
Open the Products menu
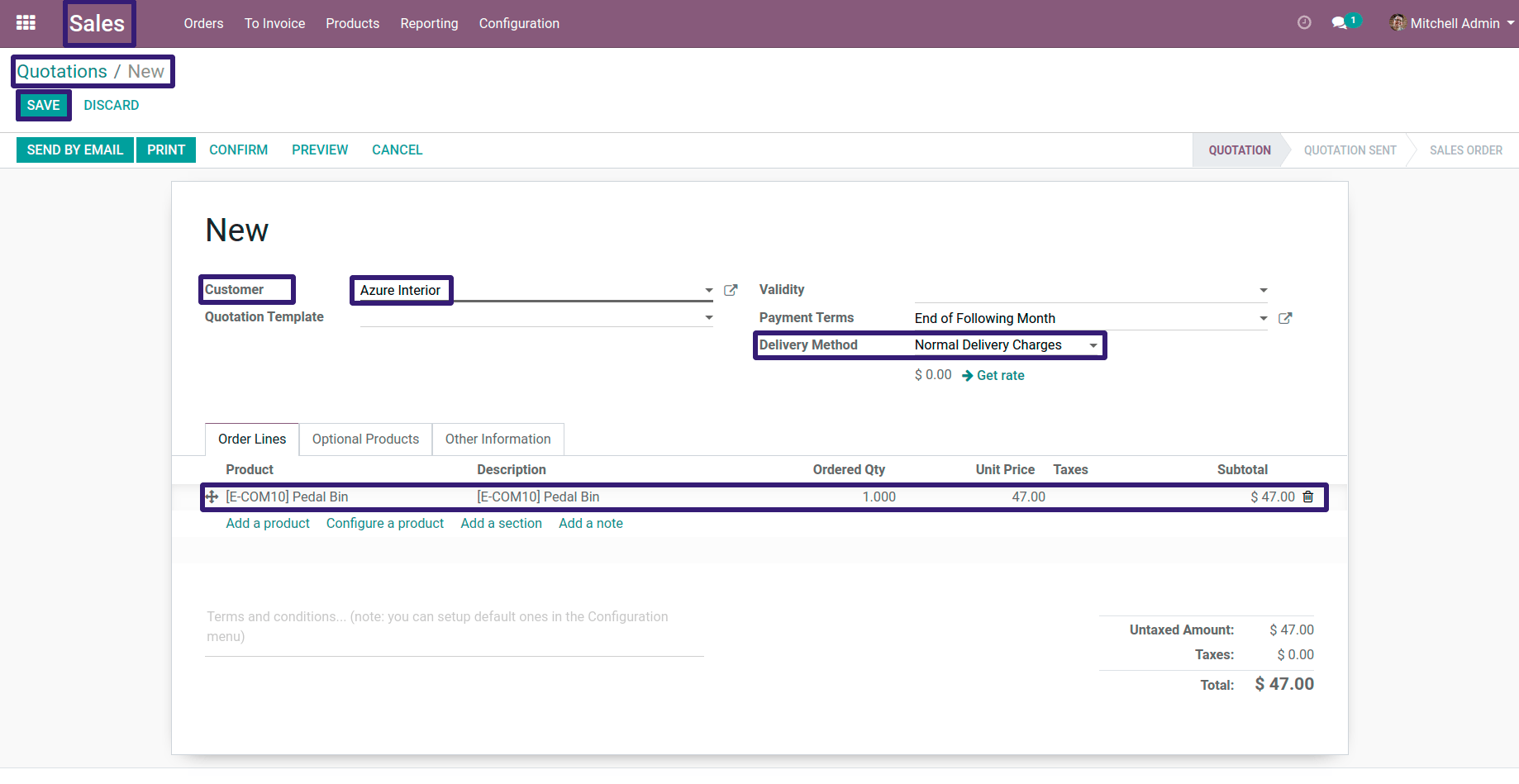352,23
